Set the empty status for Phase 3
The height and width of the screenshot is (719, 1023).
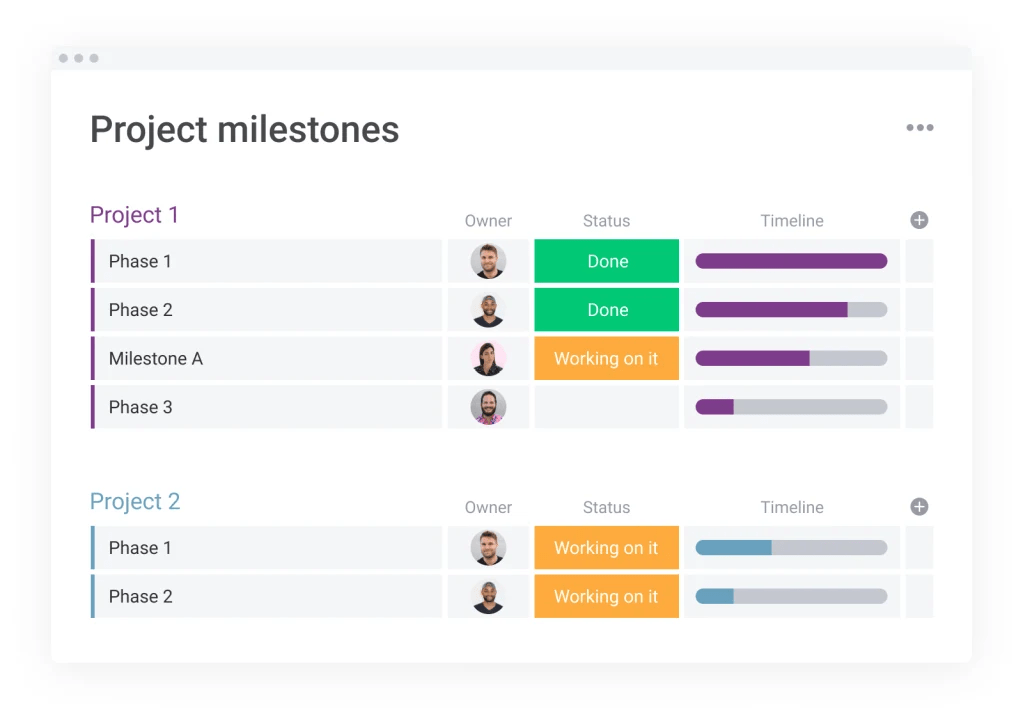tap(606, 407)
